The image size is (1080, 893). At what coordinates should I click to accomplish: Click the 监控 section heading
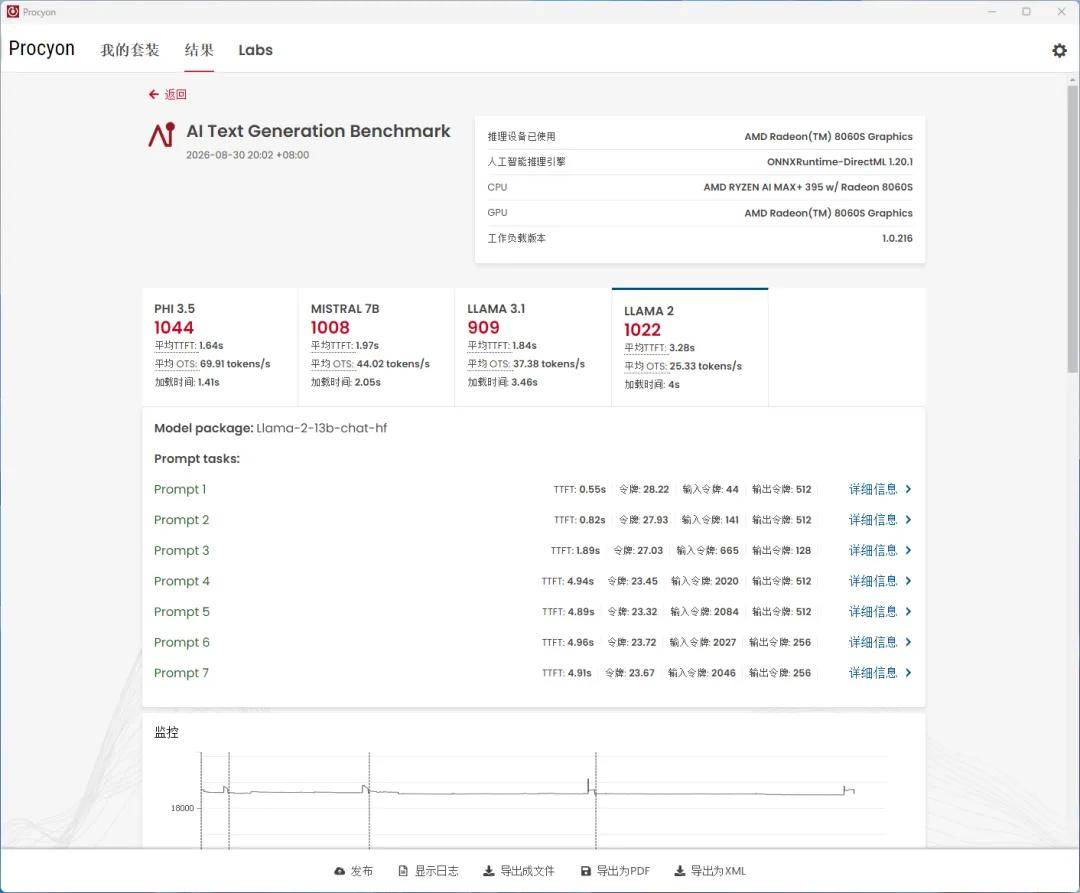coord(166,733)
